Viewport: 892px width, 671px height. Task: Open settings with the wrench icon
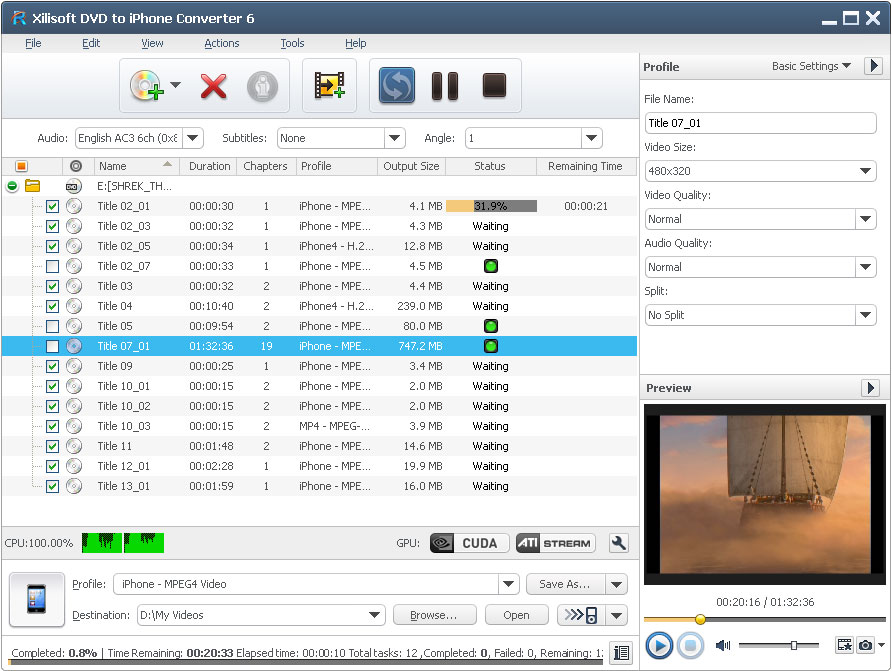(619, 543)
